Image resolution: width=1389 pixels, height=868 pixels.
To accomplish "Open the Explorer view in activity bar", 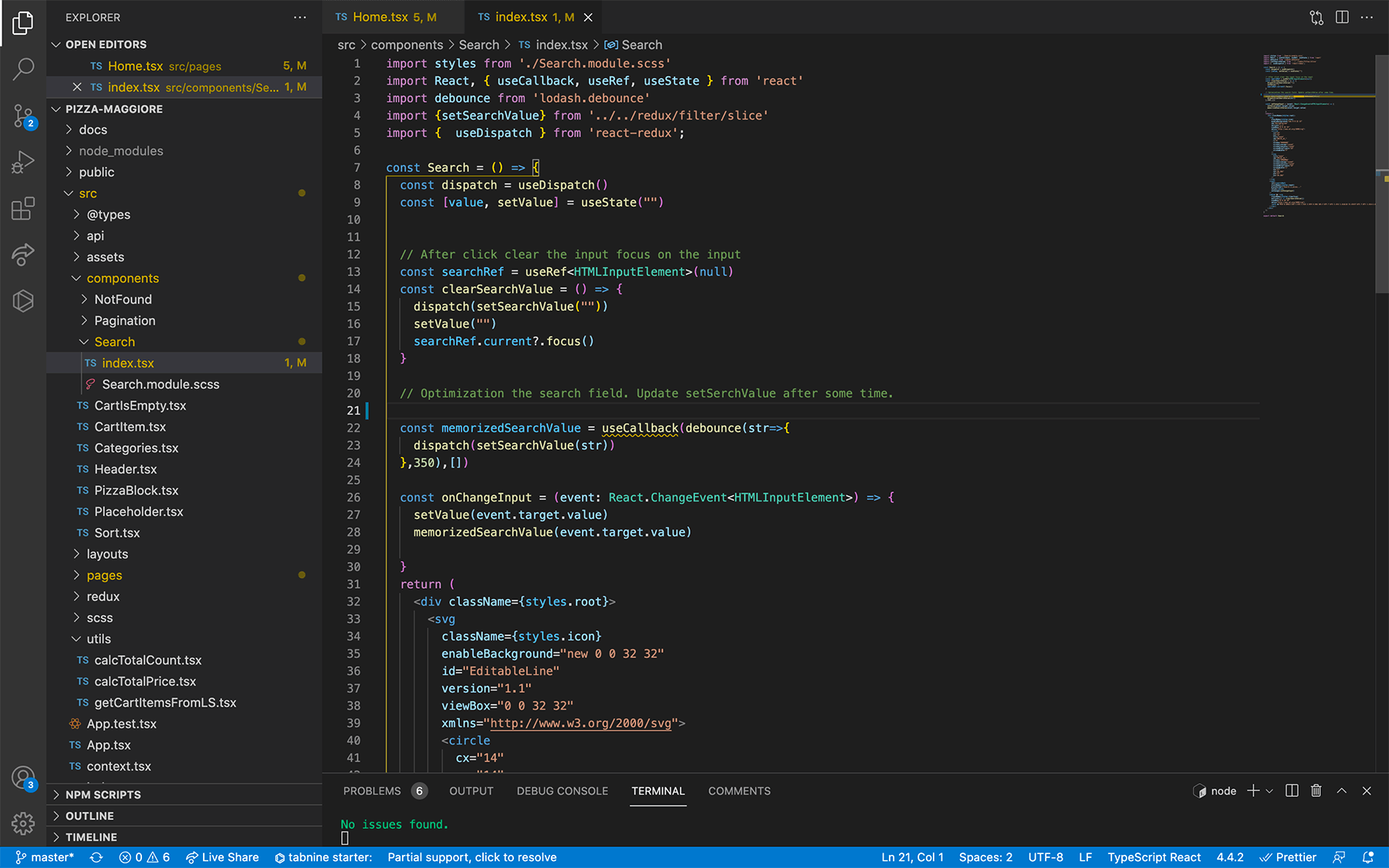I will (x=23, y=23).
